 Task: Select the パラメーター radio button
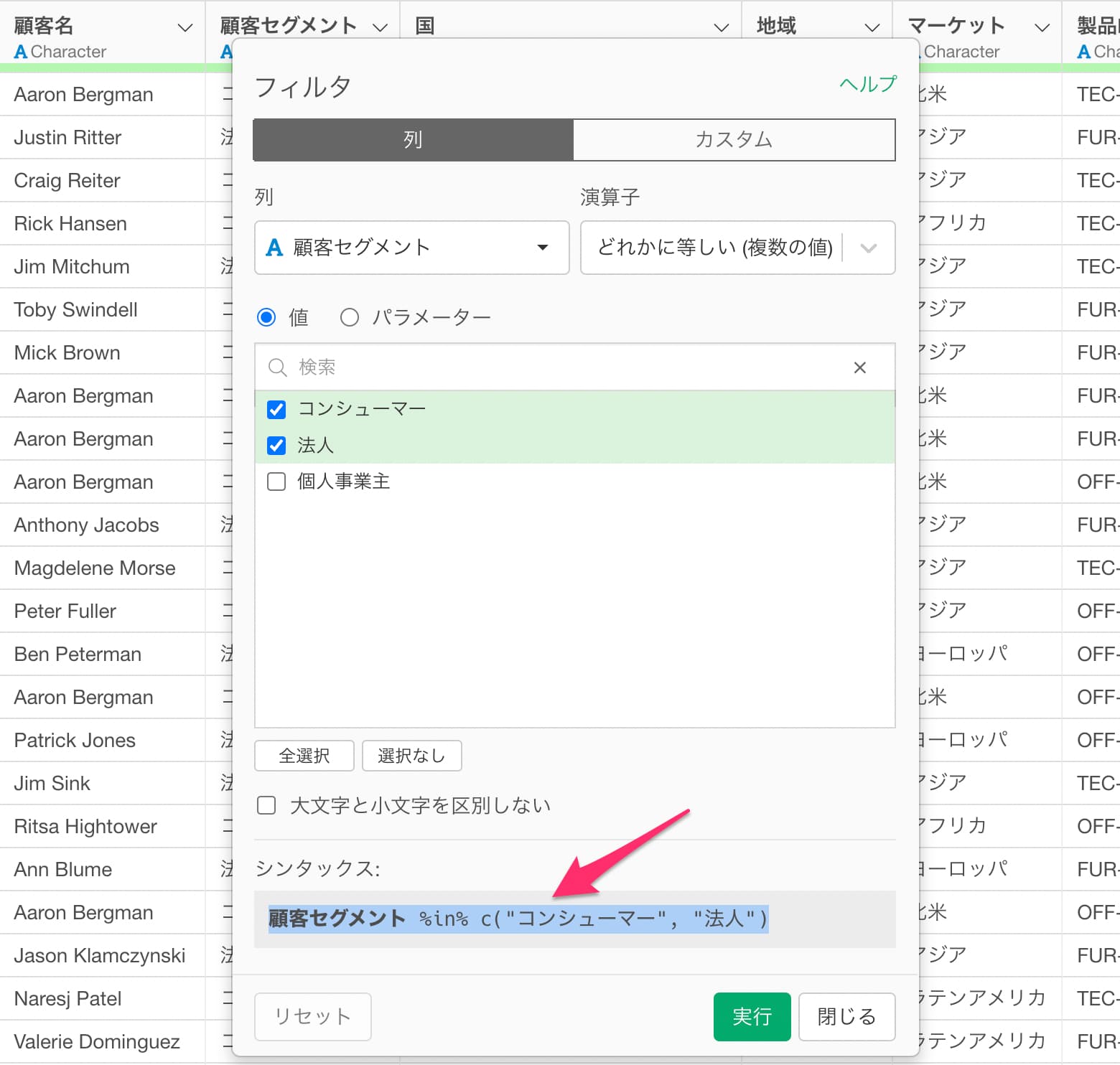pos(350,317)
